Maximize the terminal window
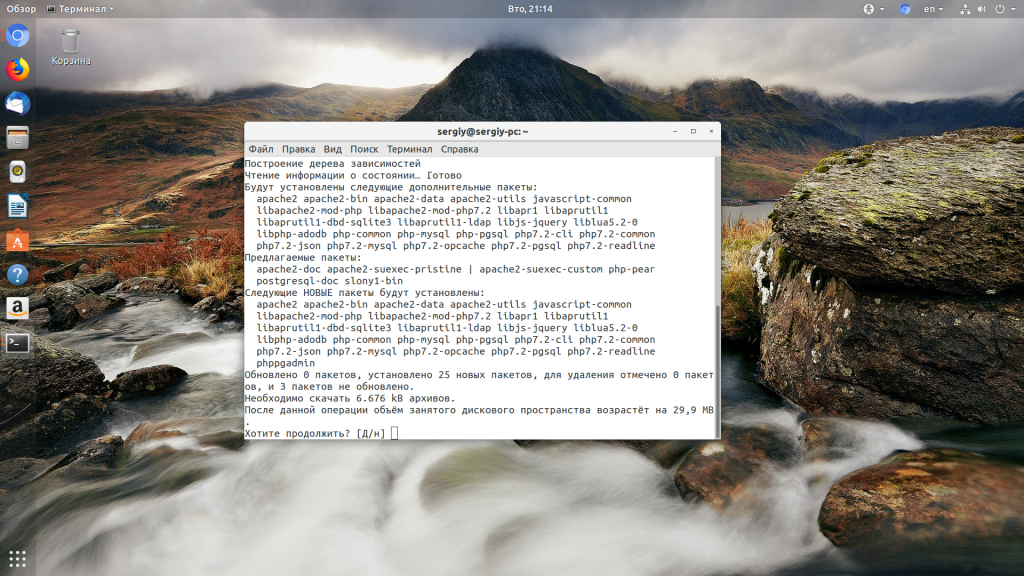Screen dimensions: 1024x576 694,131
